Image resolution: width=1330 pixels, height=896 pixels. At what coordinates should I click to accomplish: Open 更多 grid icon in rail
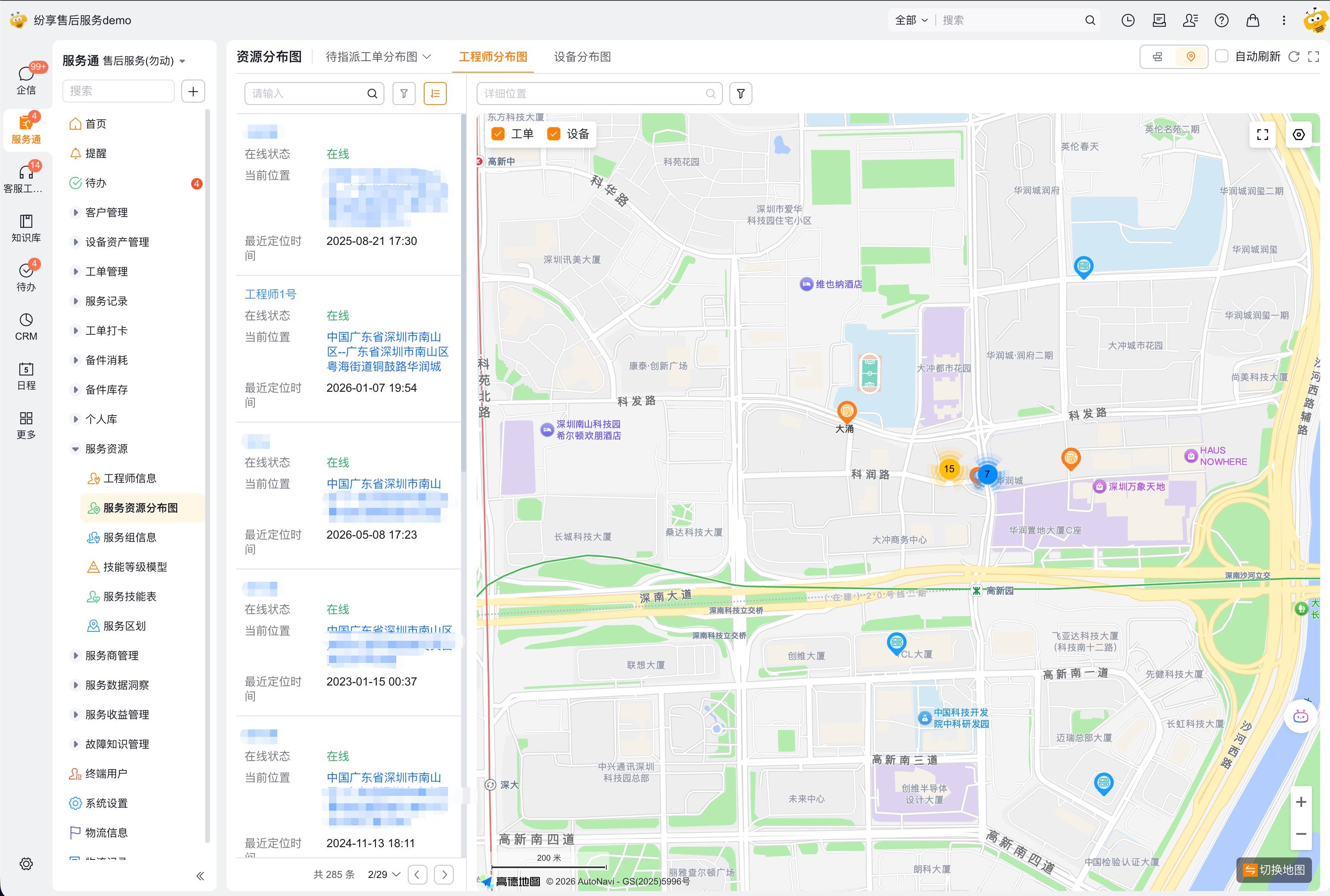(26, 425)
